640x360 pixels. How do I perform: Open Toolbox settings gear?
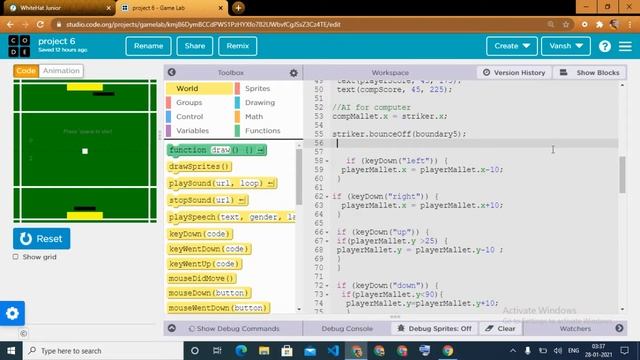coord(293,73)
